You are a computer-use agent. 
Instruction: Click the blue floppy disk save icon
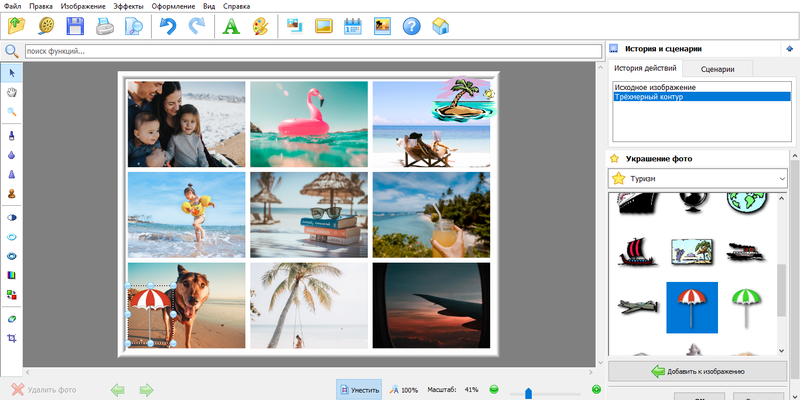pyautogui.click(x=75, y=26)
